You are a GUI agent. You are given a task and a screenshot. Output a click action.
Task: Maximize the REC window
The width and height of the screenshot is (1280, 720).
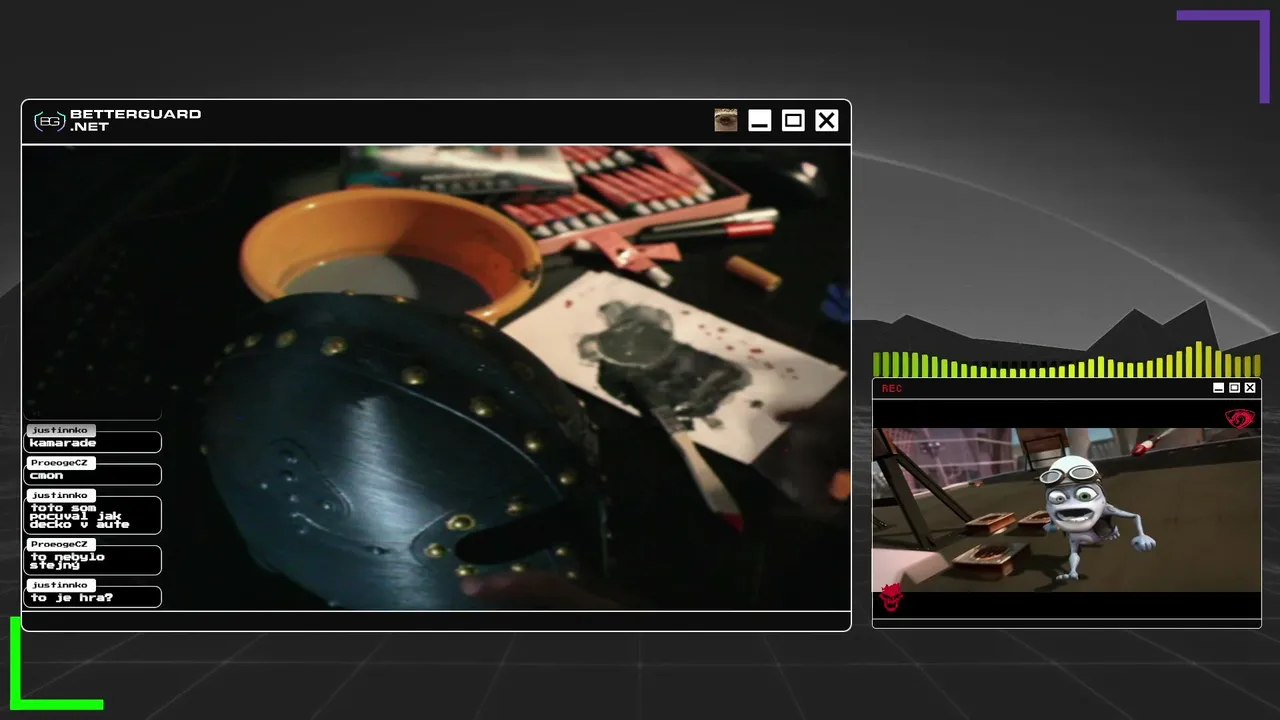(1234, 388)
